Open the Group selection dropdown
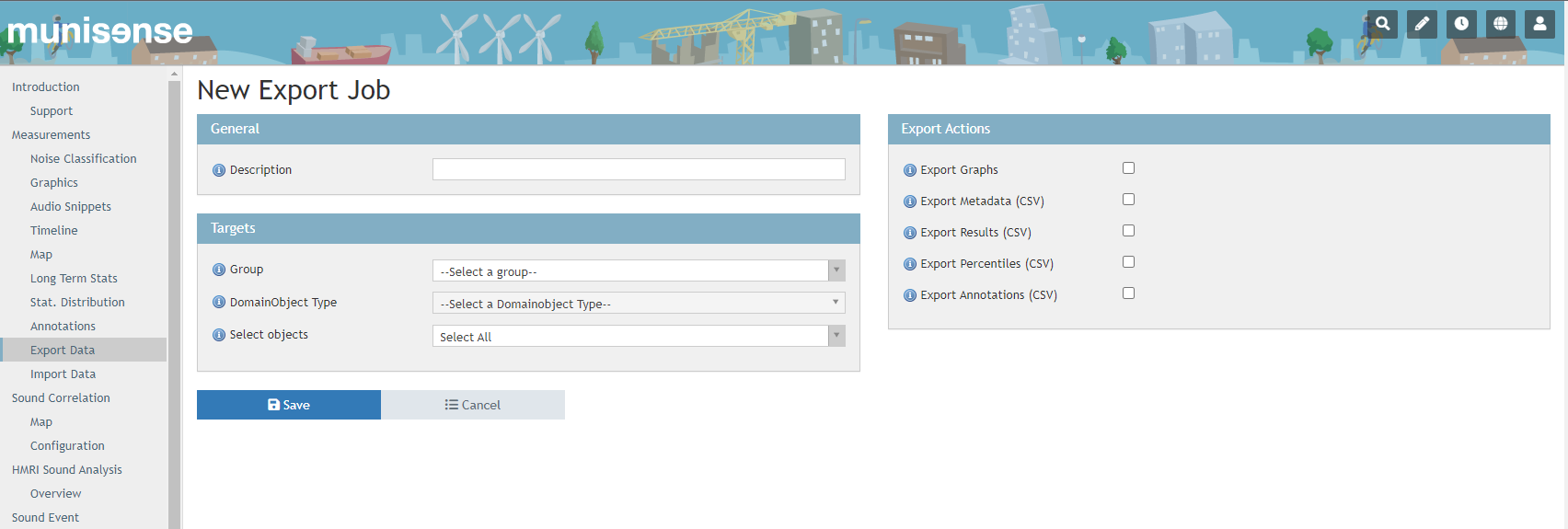 639,270
